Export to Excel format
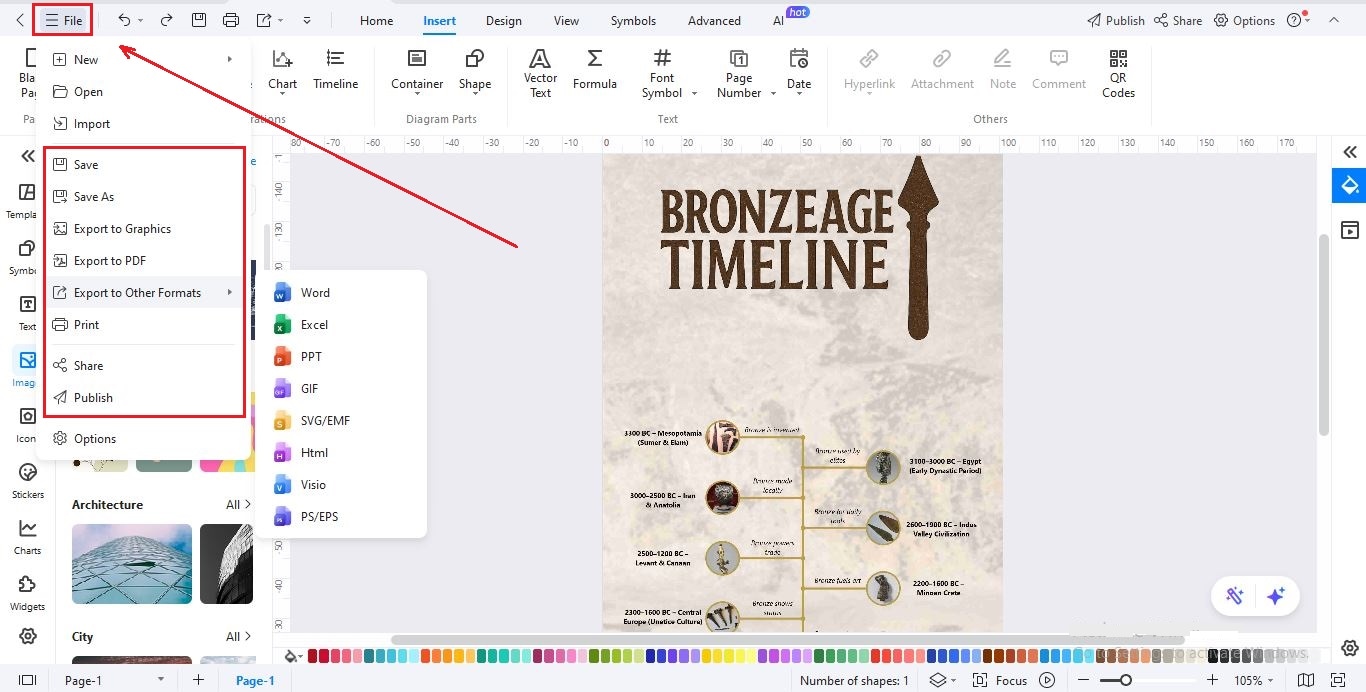The image size is (1366, 692). click(x=341, y=324)
